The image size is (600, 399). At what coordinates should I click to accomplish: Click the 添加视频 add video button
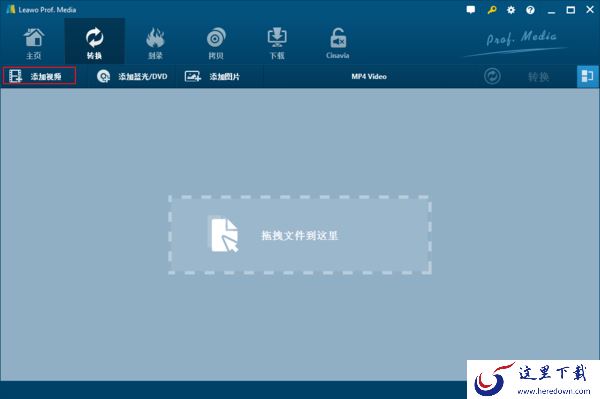click(x=39, y=76)
